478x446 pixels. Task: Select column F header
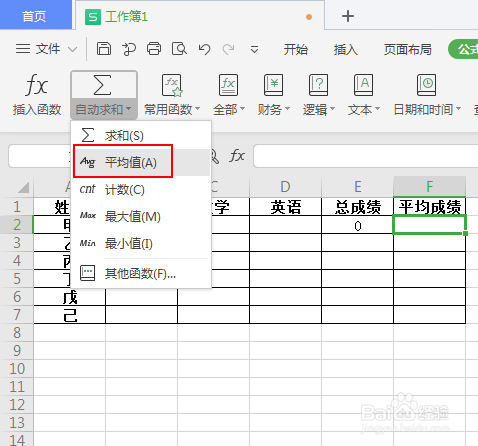tap(429, 187)
